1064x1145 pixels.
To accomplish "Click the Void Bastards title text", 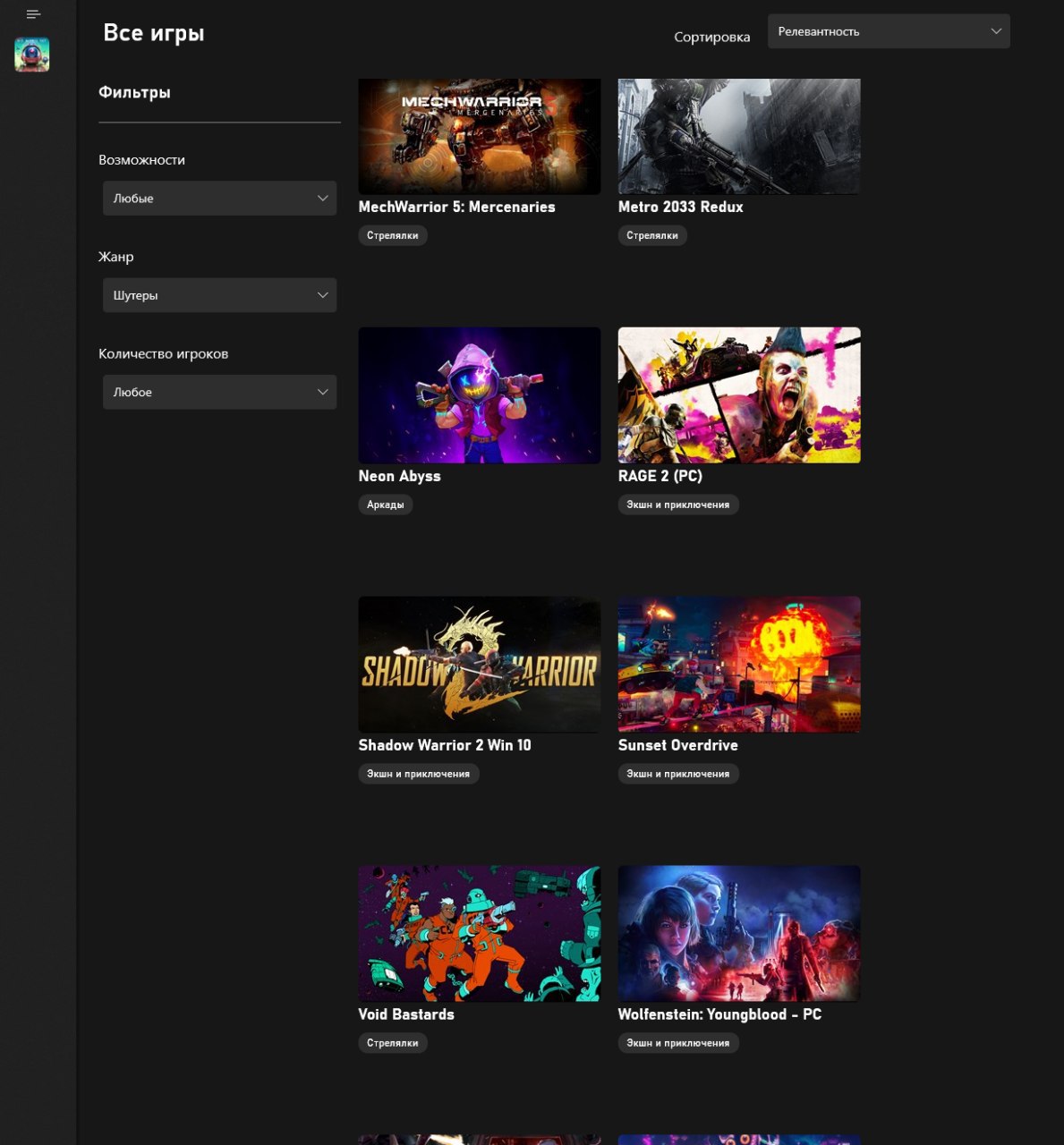I will (406, 1014).
